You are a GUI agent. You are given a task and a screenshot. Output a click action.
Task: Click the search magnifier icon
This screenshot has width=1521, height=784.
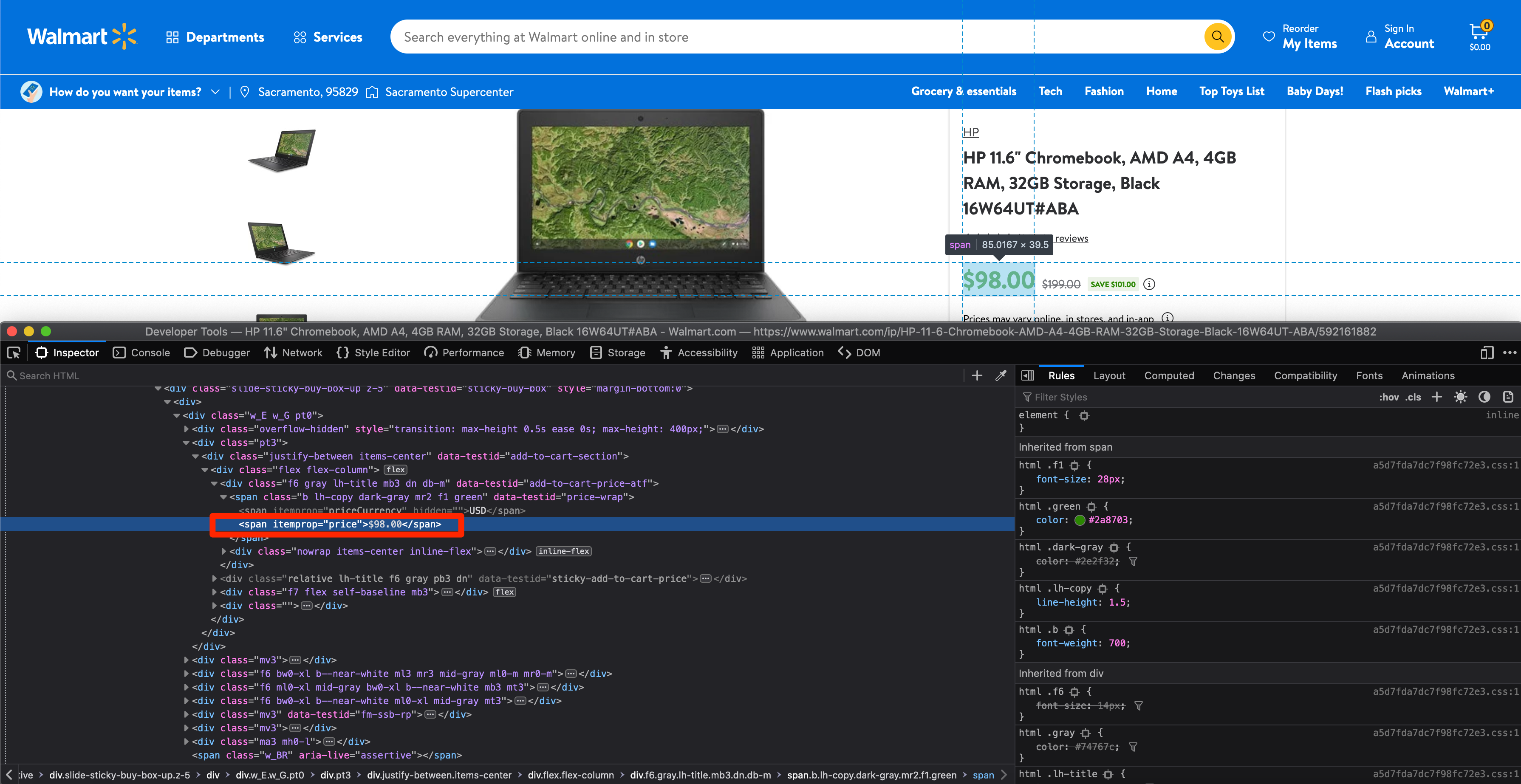tap(1218, 36)
